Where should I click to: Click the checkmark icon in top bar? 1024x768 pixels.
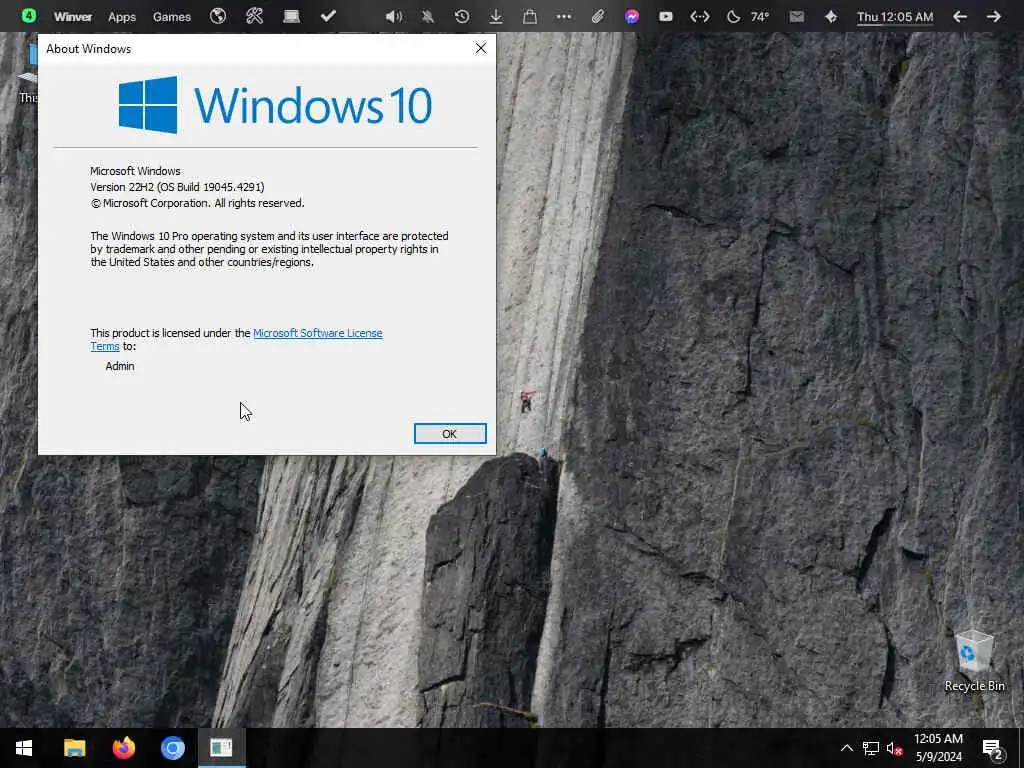click(328, 16)
